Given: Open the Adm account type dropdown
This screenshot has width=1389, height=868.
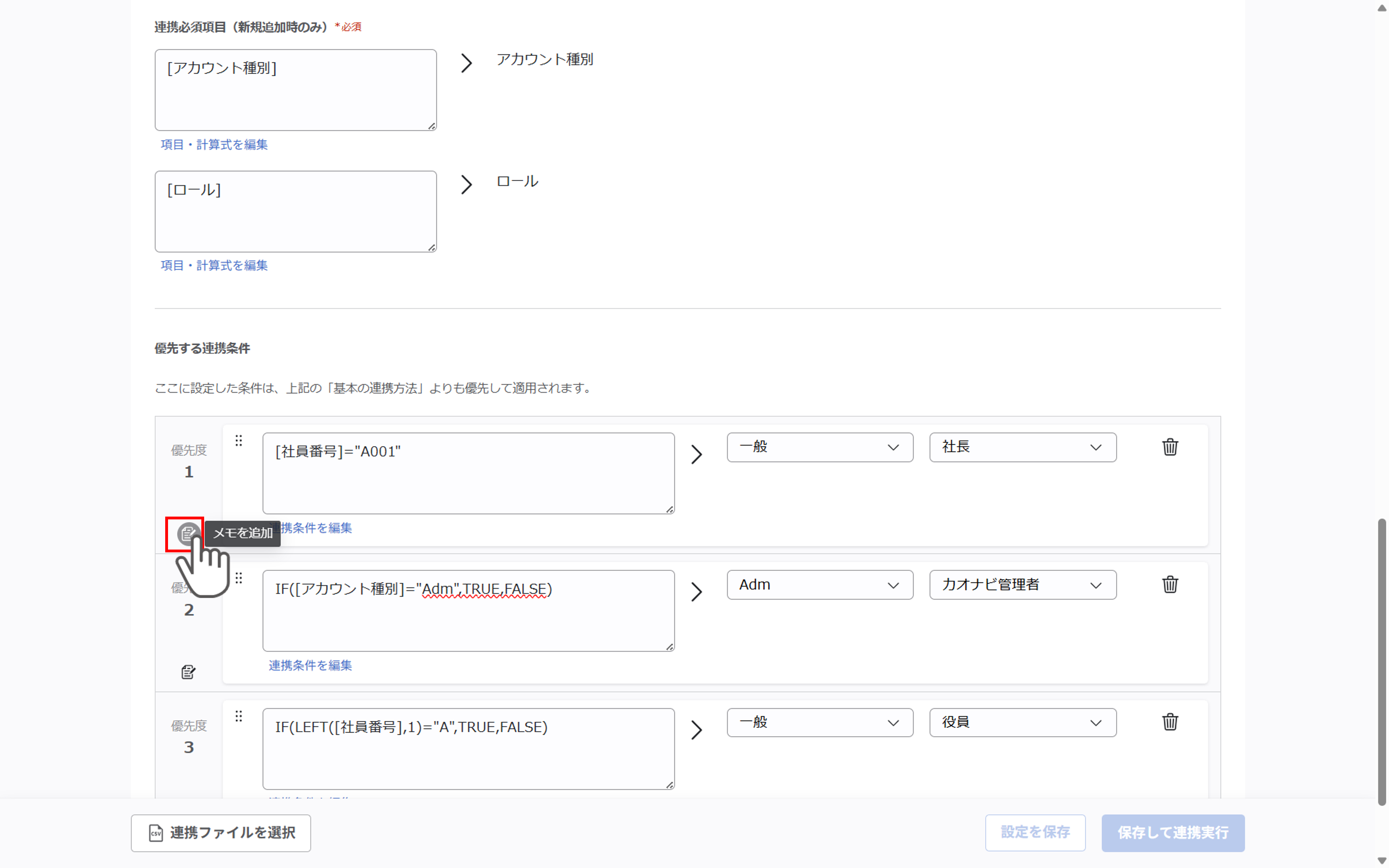Looking at the screenshot, I should click(x=820, y=585).
